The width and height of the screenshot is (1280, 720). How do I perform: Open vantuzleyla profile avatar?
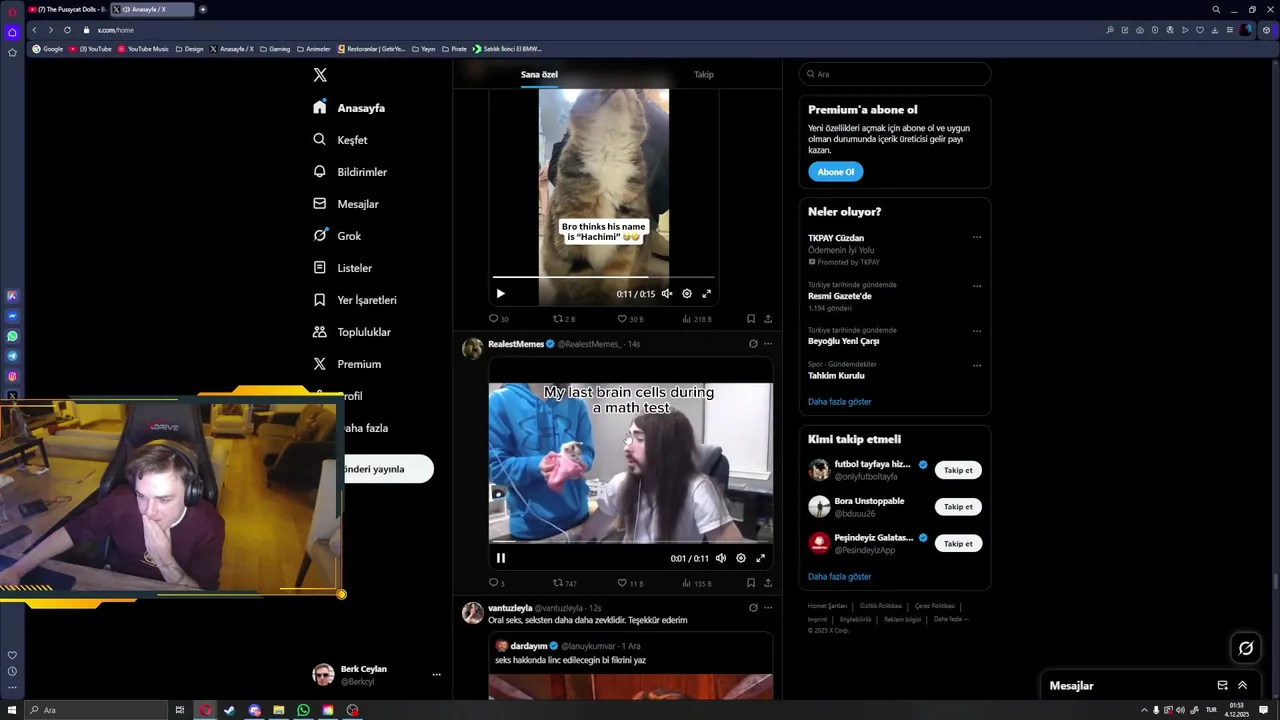coord(472,613)
